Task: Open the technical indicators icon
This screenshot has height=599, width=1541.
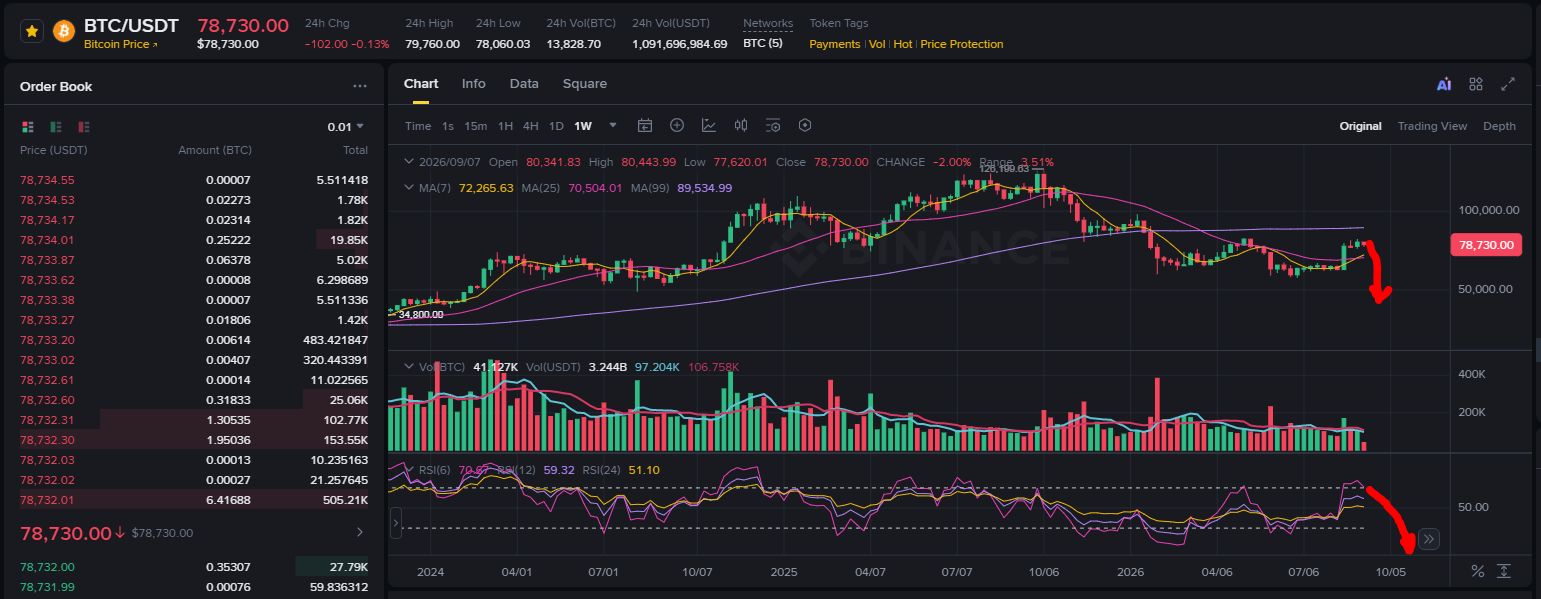Action: (709, 126)
